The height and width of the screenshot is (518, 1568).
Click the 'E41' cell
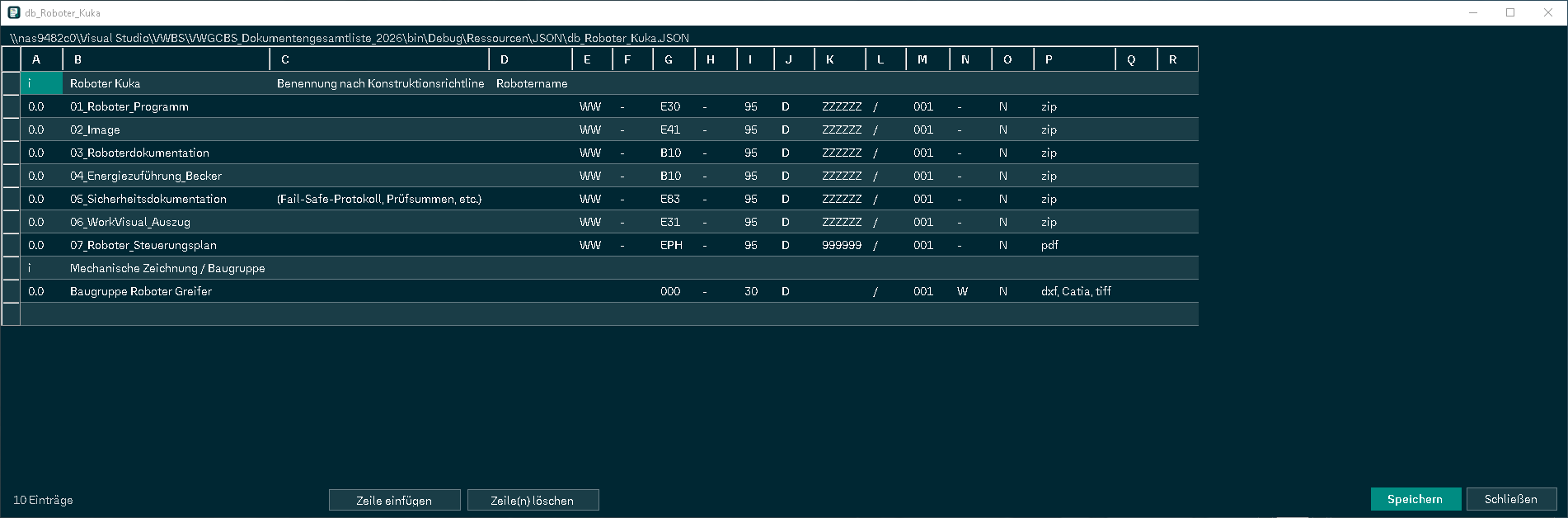(x=674, y=129)
